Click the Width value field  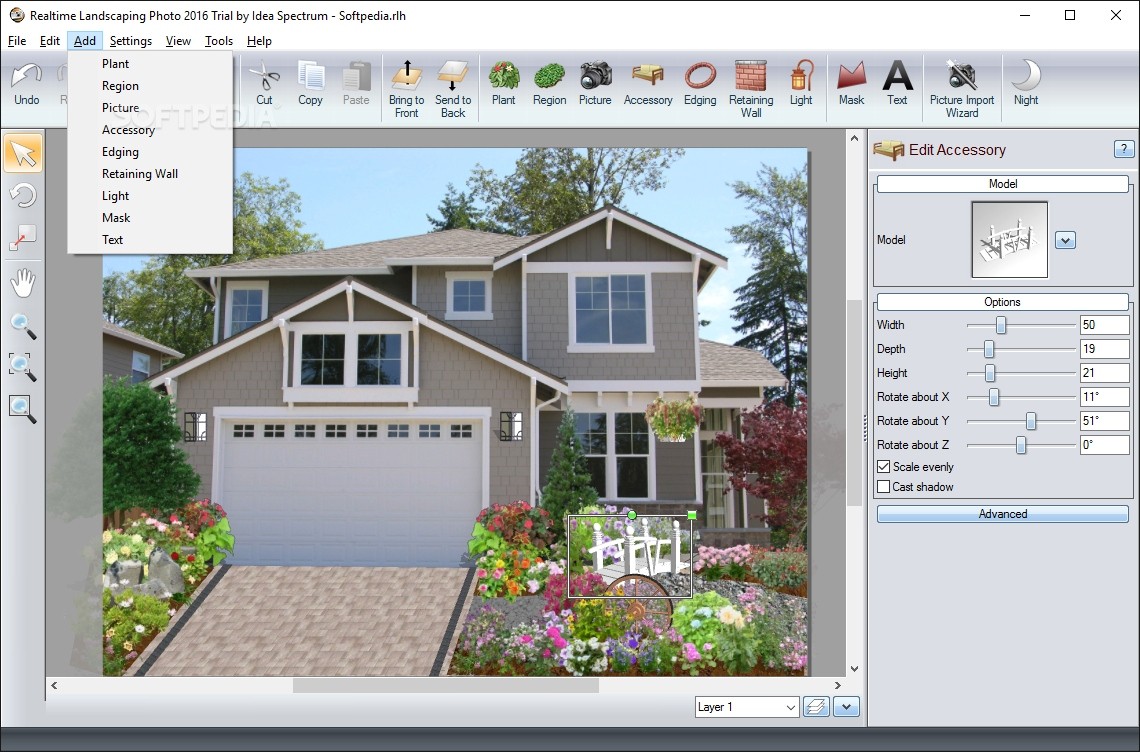1104,325
